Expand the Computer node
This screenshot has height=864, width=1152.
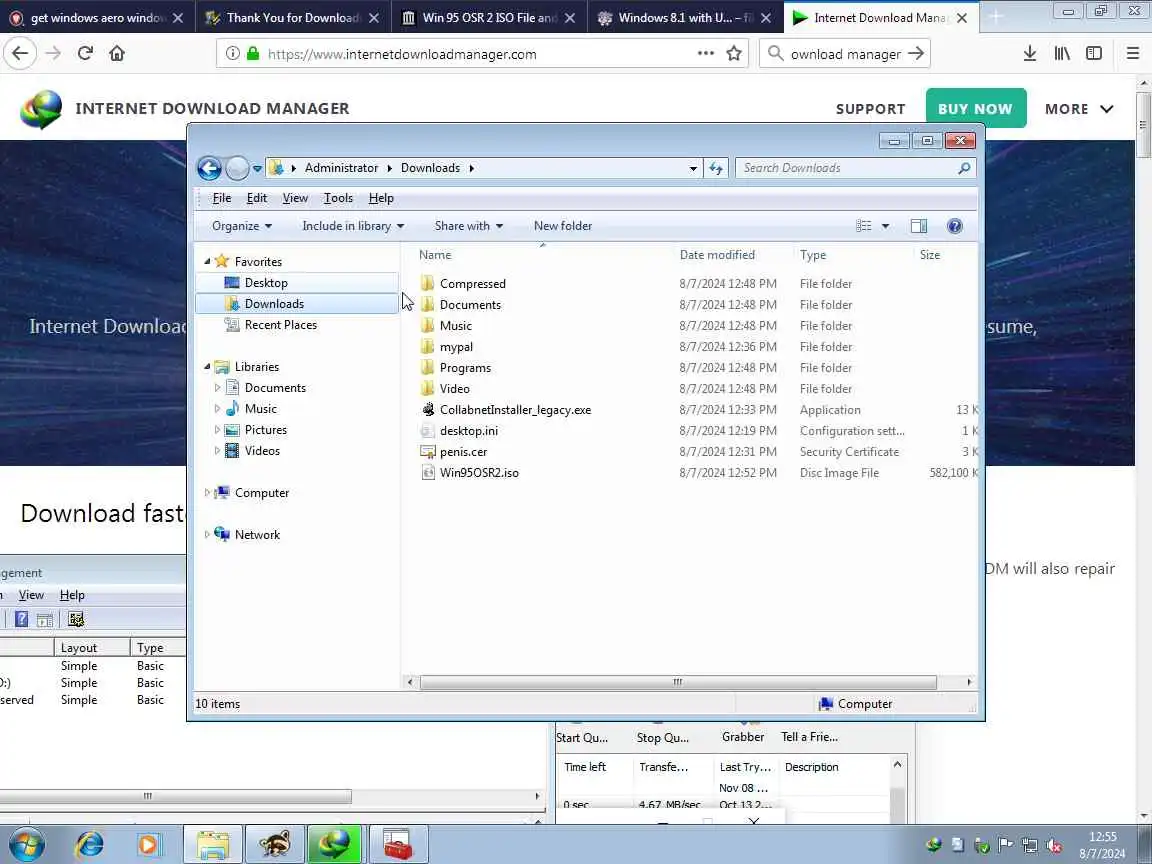pyautogui.click(x=206, y=492)
